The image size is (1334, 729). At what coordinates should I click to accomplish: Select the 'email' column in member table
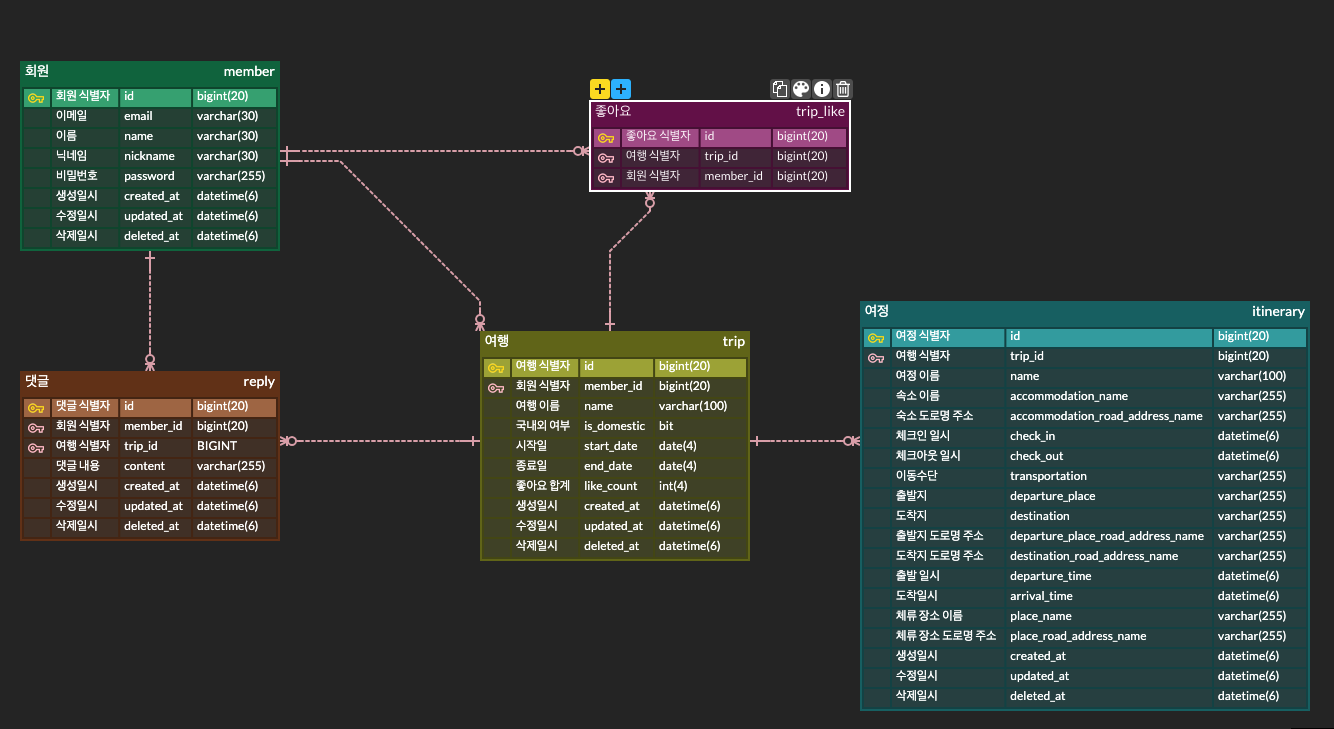pyautogui.click(x=138, y=116)
